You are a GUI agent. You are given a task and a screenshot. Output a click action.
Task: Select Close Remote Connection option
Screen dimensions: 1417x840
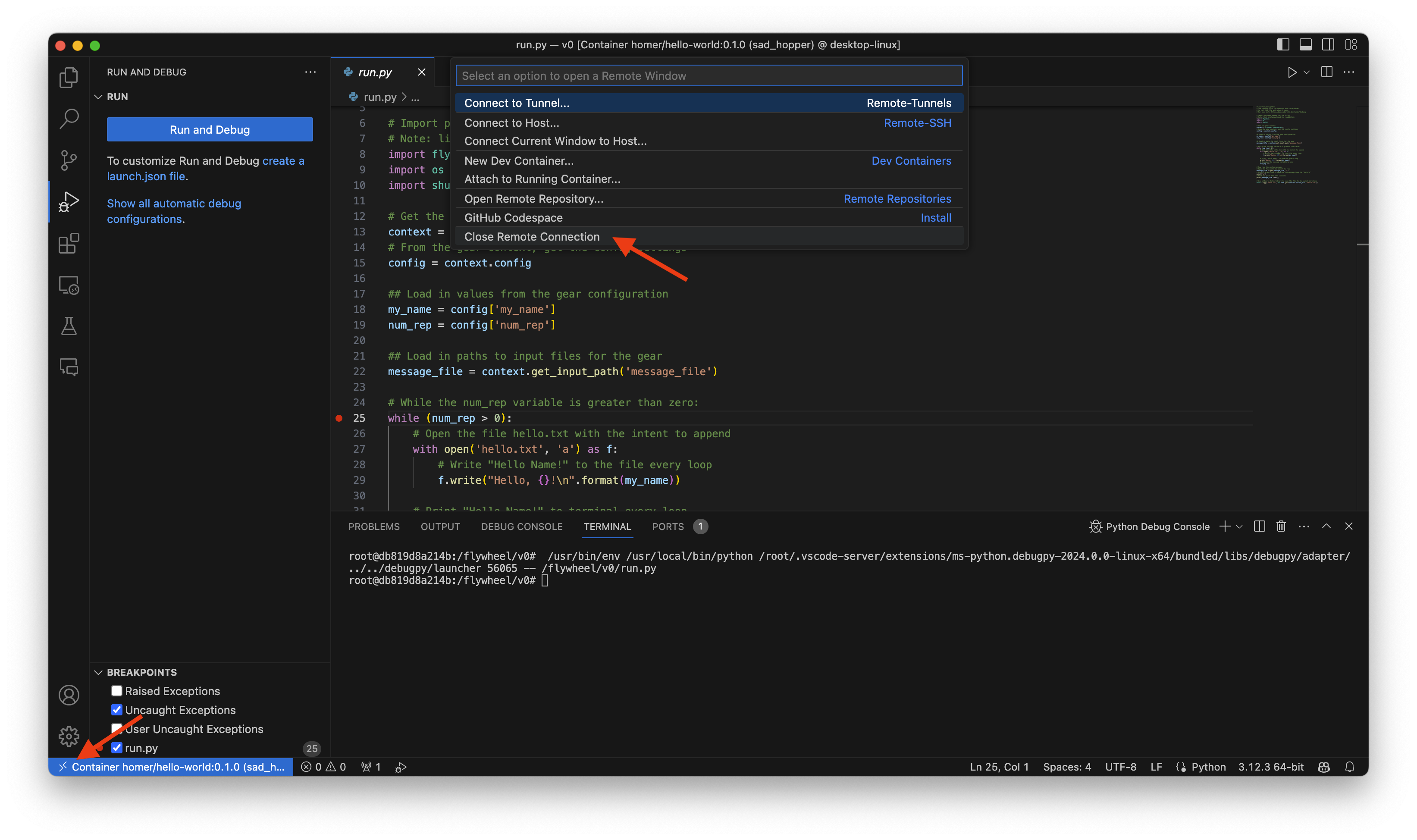708,237
